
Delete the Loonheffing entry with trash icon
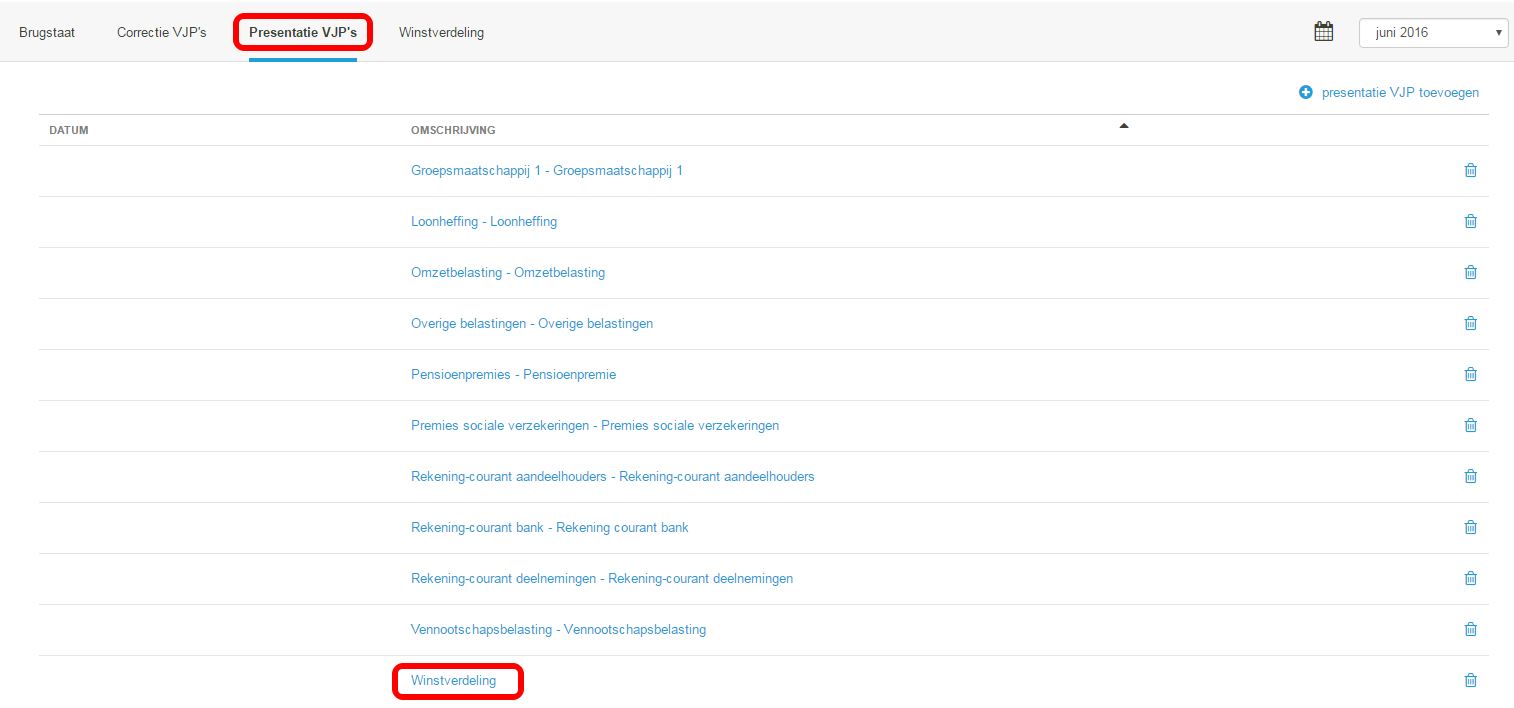[x=1470, y=221]
